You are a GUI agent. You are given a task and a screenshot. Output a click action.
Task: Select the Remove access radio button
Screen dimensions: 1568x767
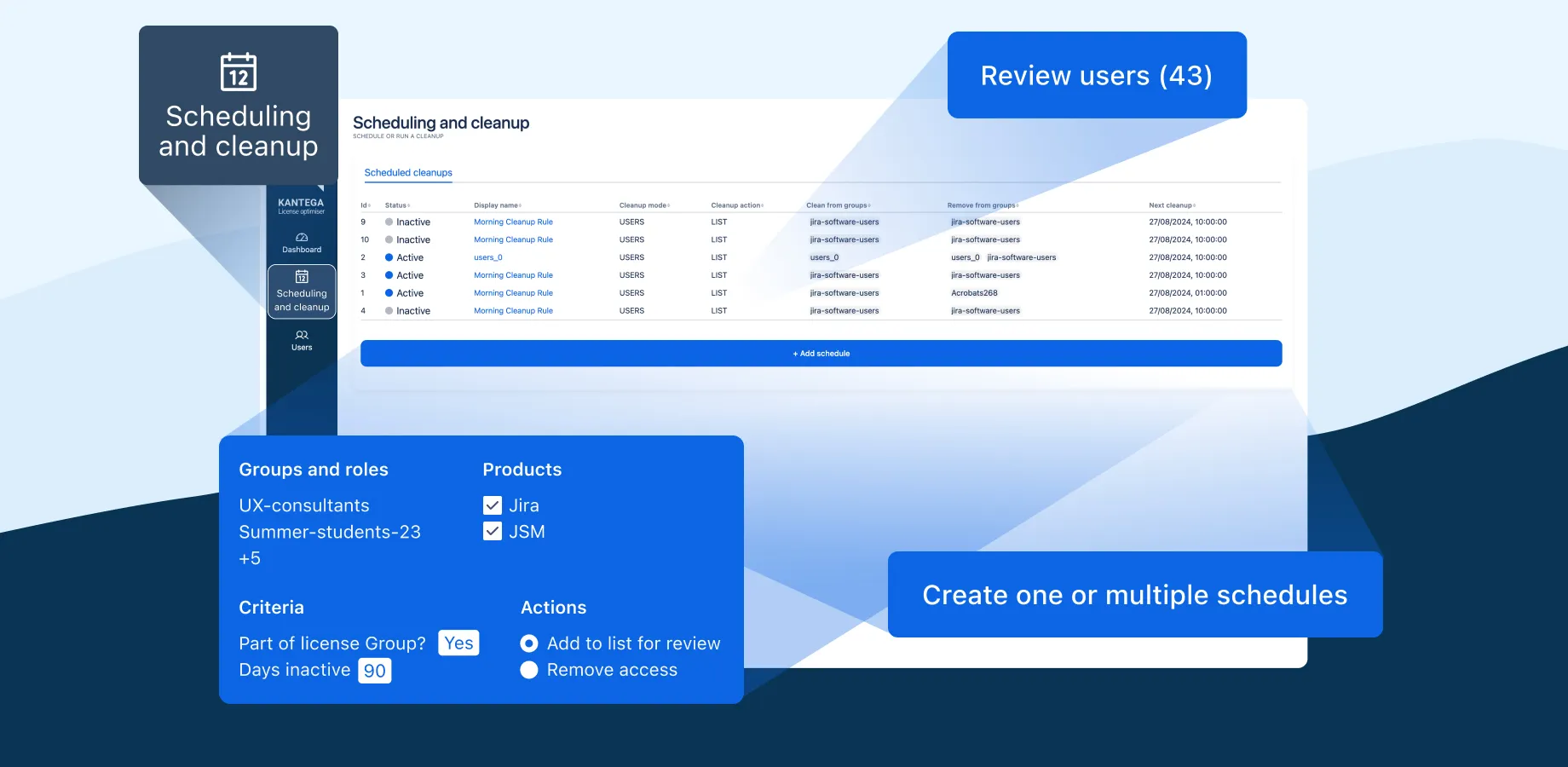pos(529,670)
